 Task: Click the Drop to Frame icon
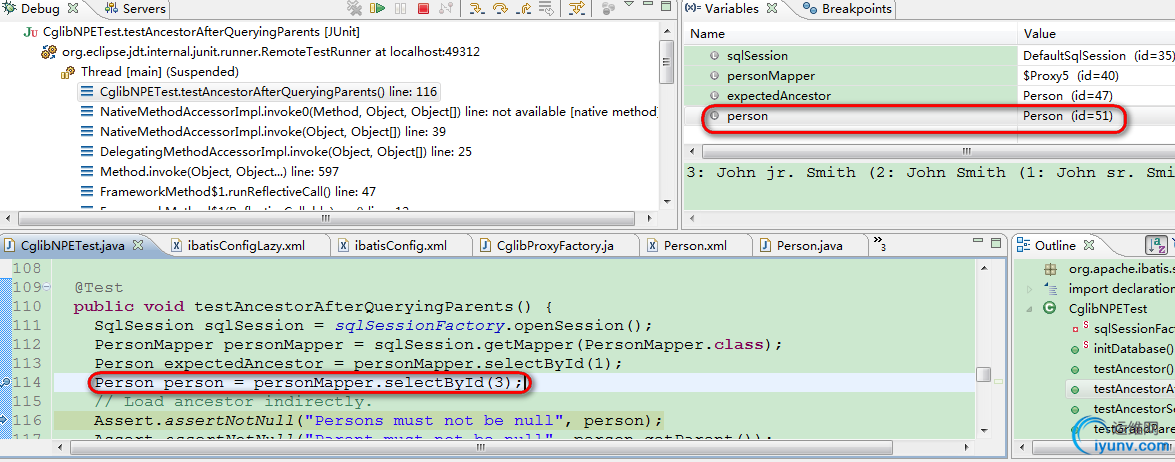[547, 9]
